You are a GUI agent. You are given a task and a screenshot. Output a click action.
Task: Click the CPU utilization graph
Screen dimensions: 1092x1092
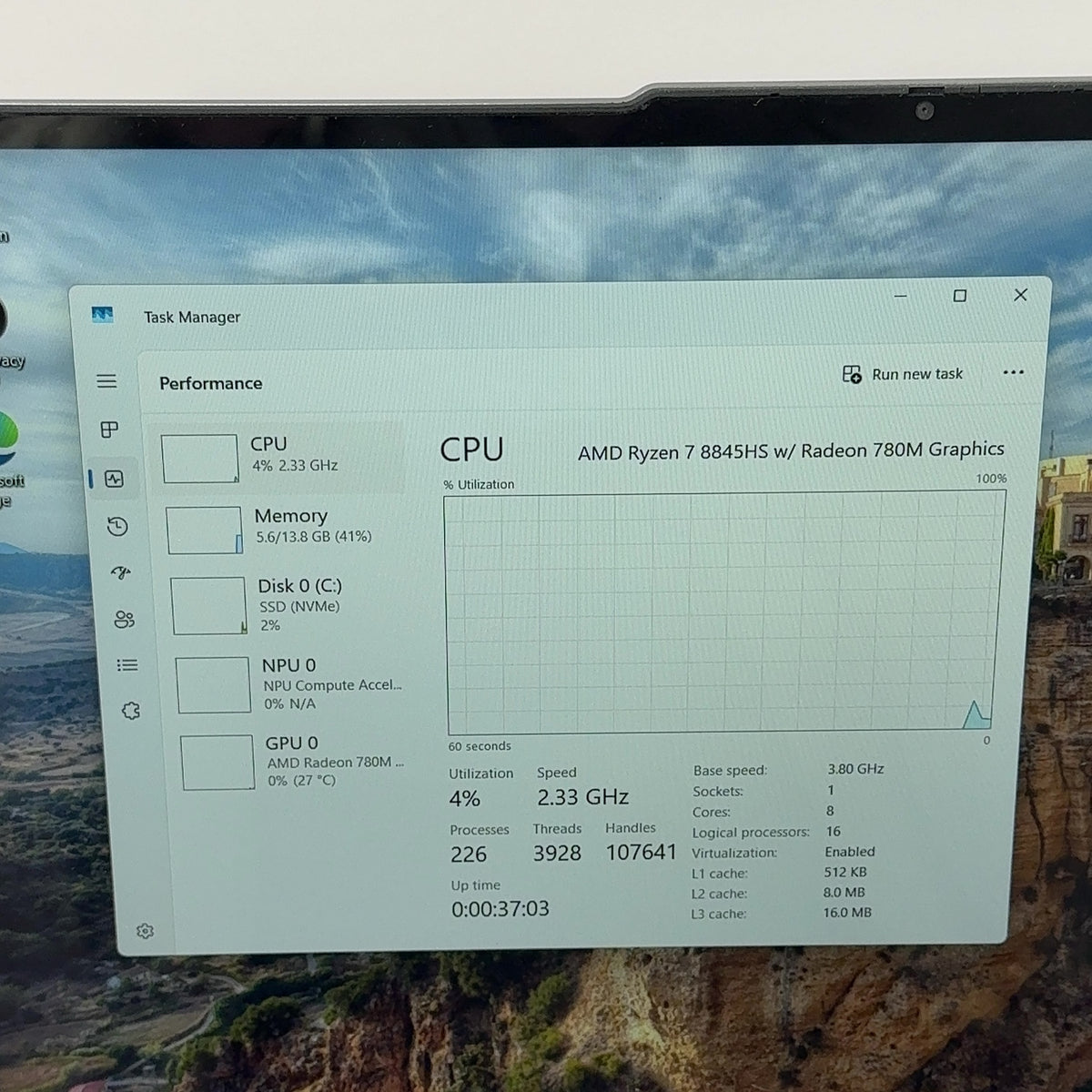[725, 612]
